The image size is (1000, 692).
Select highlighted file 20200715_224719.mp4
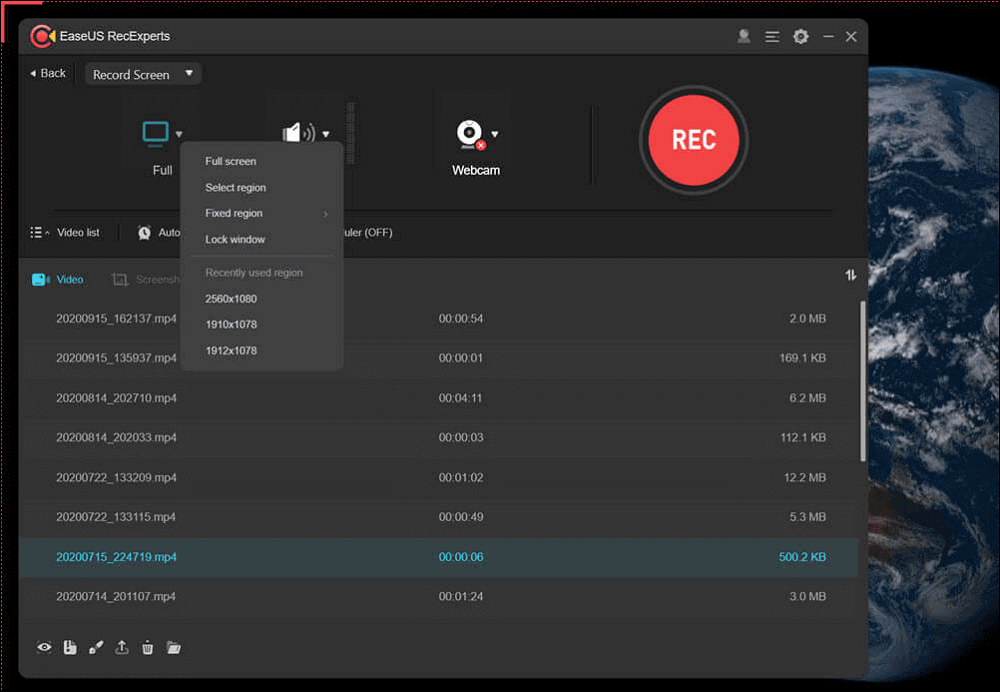click(x=116, y=557)
